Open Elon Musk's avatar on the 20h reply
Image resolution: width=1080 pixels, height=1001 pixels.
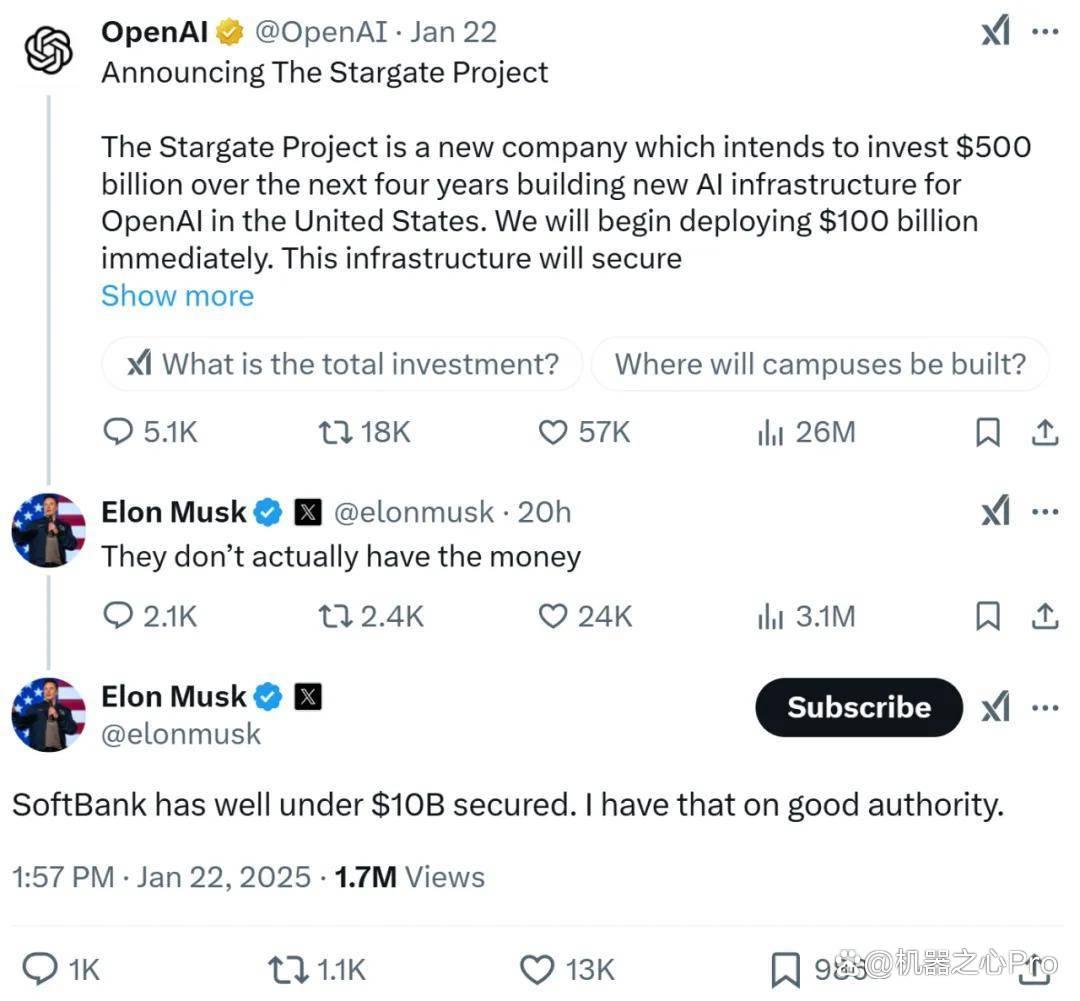coord(49,530)
